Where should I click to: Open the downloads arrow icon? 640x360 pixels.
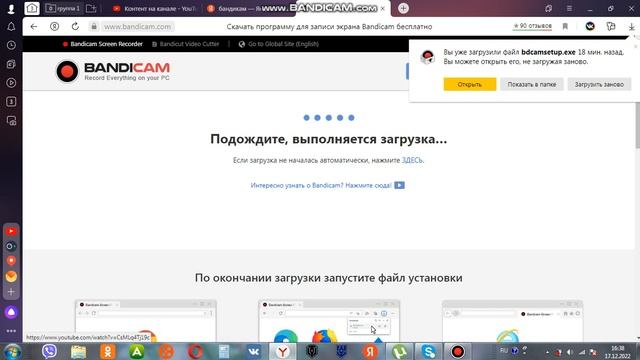[631, 27]
